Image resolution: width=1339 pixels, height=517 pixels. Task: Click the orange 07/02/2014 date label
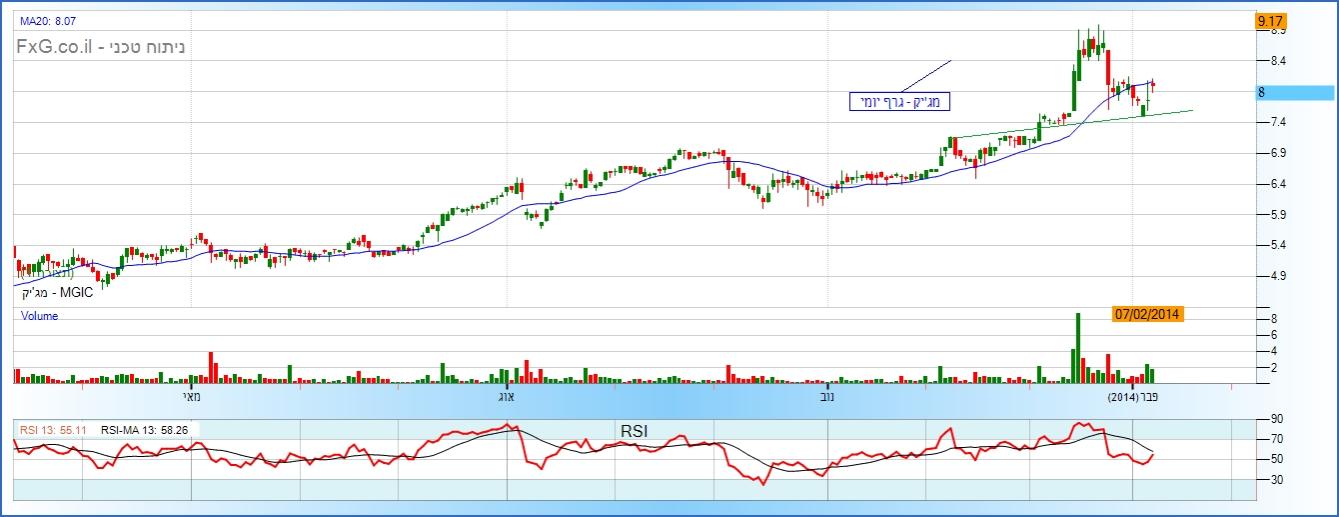tap(1148, 314)
